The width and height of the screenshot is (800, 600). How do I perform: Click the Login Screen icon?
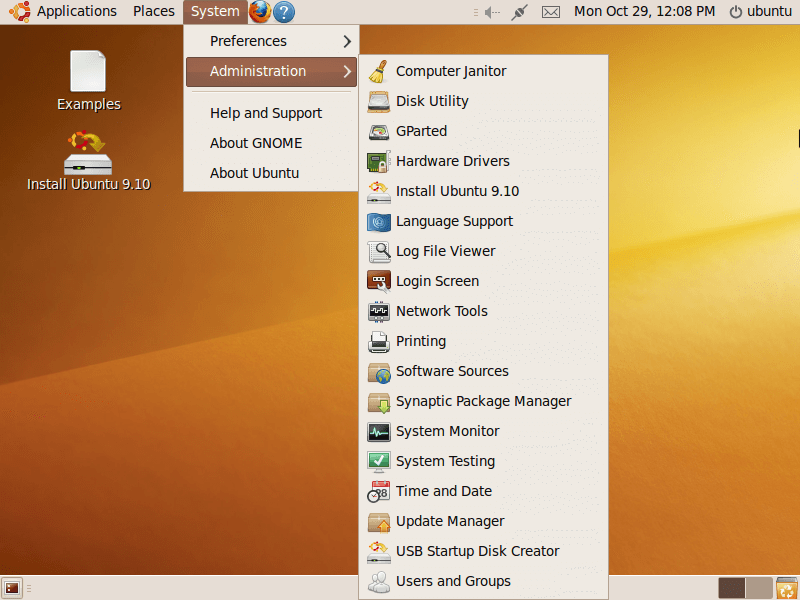(x=379, y=281)
